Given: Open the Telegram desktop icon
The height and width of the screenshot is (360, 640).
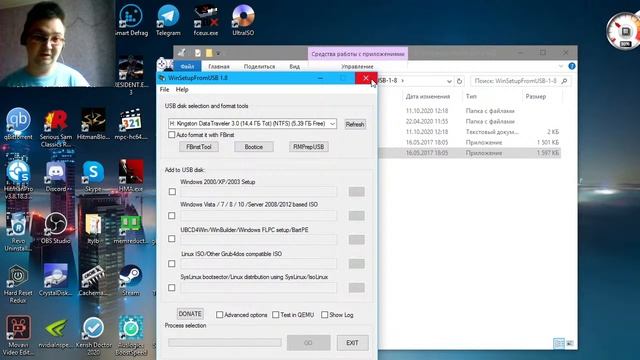Looking at the screenshot, I should tap(168, 20).
